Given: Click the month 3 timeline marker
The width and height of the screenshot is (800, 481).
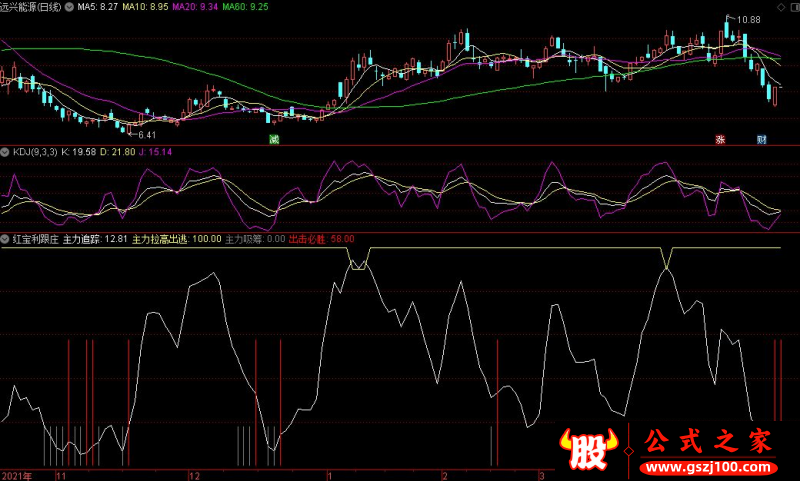Looking at the screenshot, I should [542, 476].
